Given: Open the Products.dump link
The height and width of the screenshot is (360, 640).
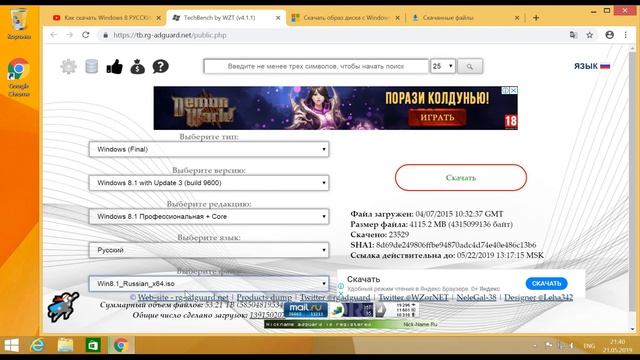Looking at the screenshot, I should point(264,297).
